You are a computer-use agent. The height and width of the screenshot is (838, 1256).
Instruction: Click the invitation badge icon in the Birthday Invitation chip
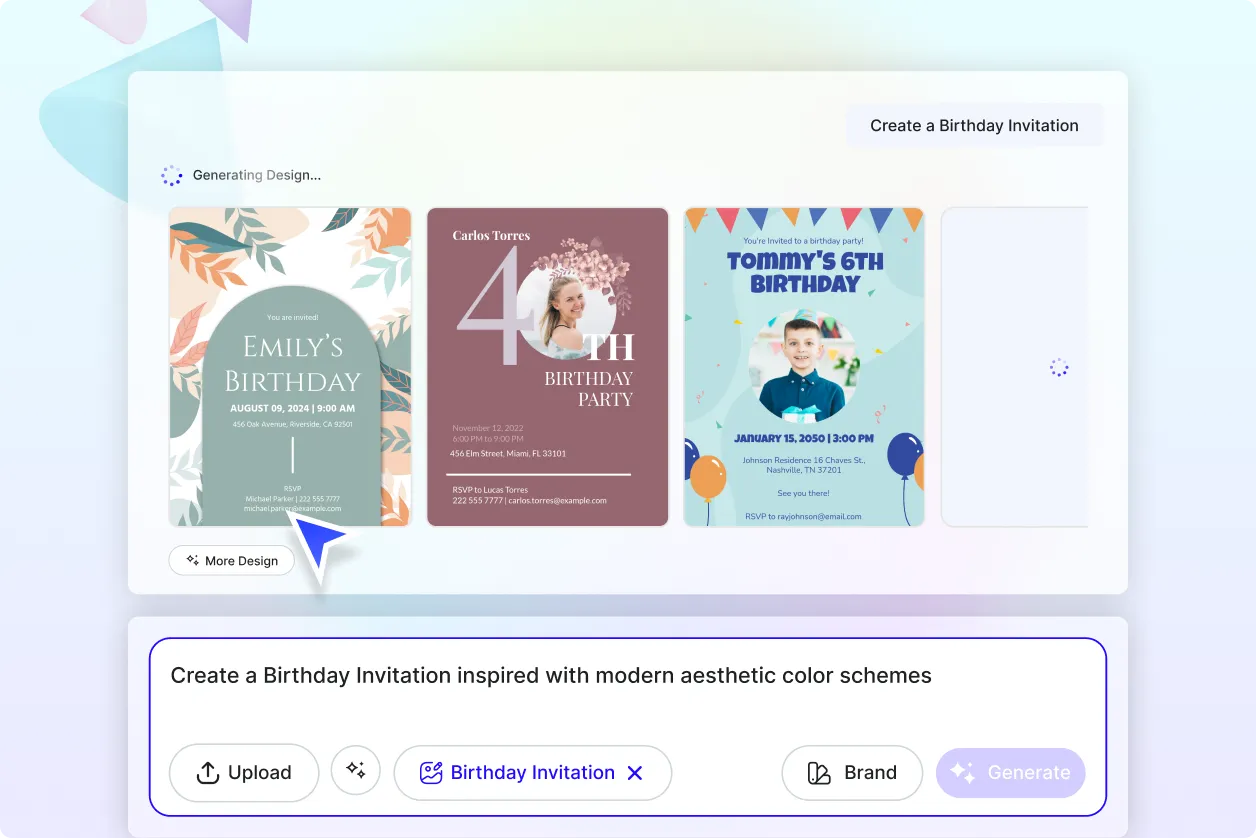click(x=430, y=772)
